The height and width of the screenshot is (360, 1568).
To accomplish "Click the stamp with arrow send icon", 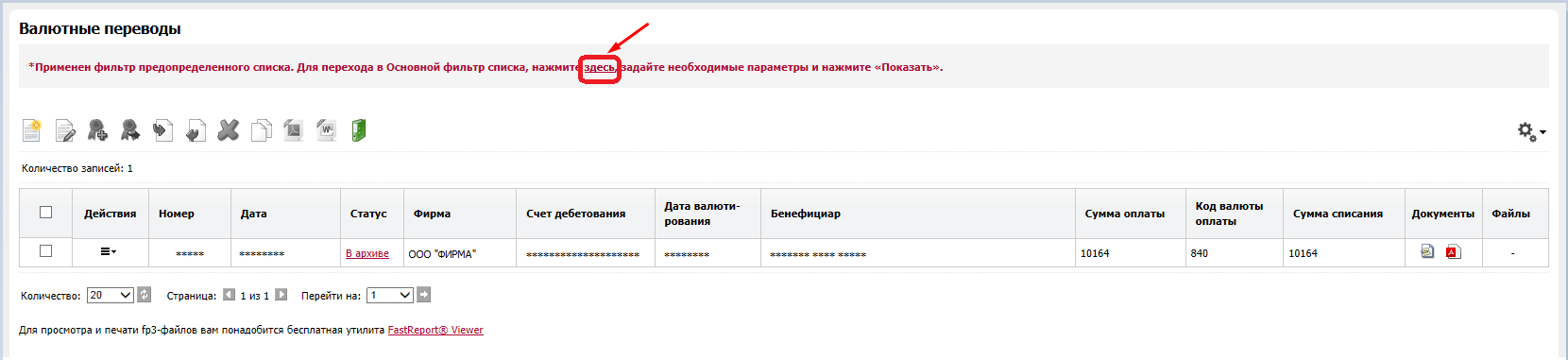I will pyautogui.click(x=130, y=130).
